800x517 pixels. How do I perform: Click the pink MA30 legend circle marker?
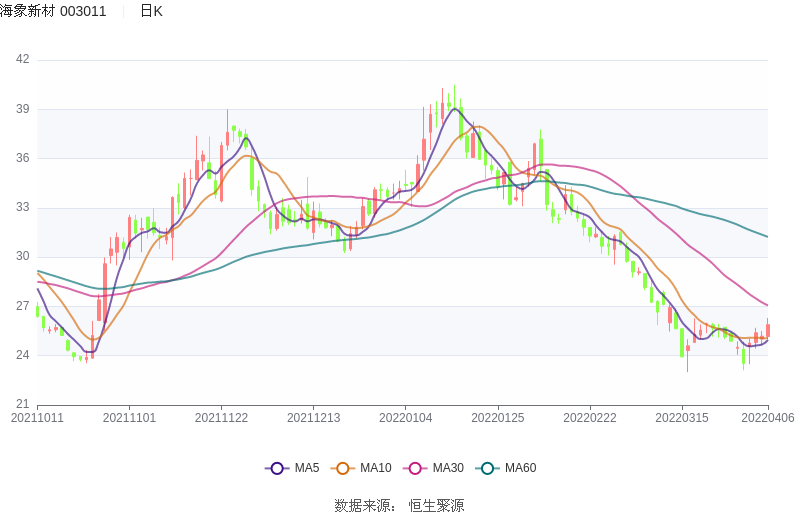click(x=415, y=468)
